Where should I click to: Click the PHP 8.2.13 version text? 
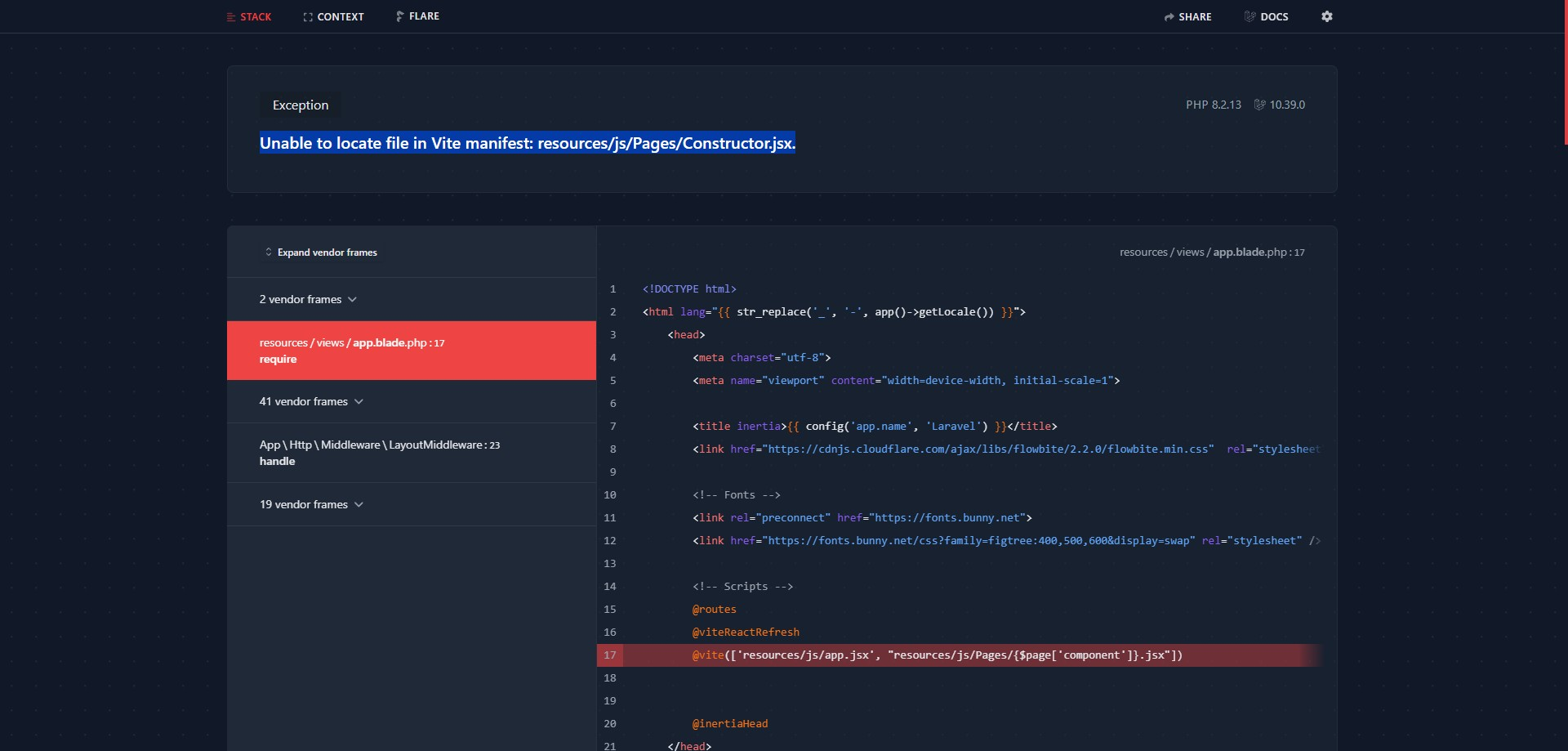point(1214,105)
